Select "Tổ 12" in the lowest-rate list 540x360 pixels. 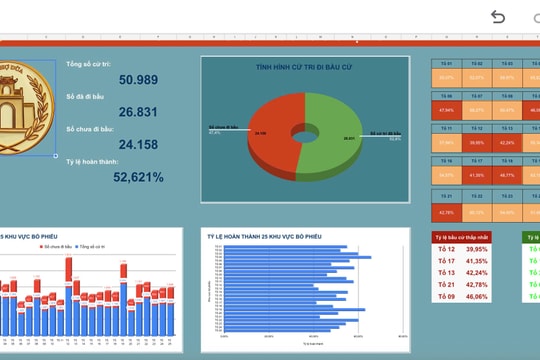coord(447,249)
